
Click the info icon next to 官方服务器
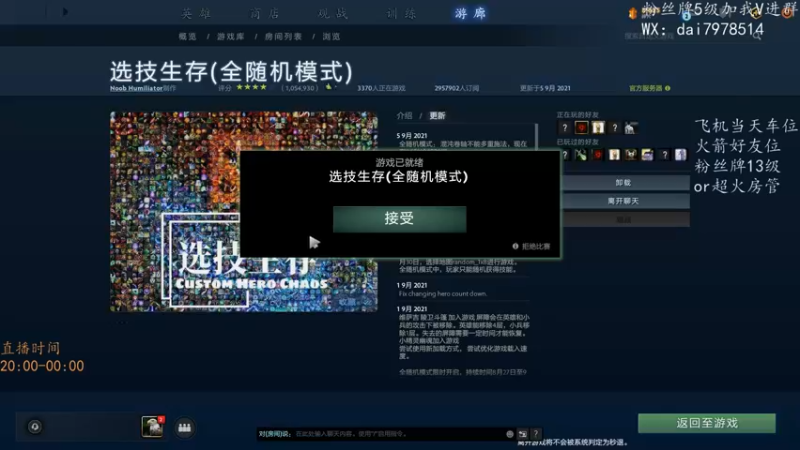click(x=667, y=88)
